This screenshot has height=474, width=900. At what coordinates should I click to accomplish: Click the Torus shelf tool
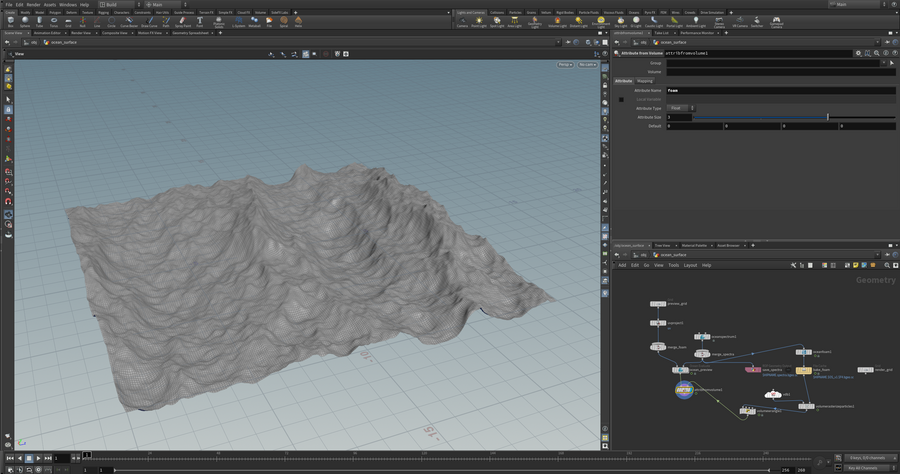[55, 20]
